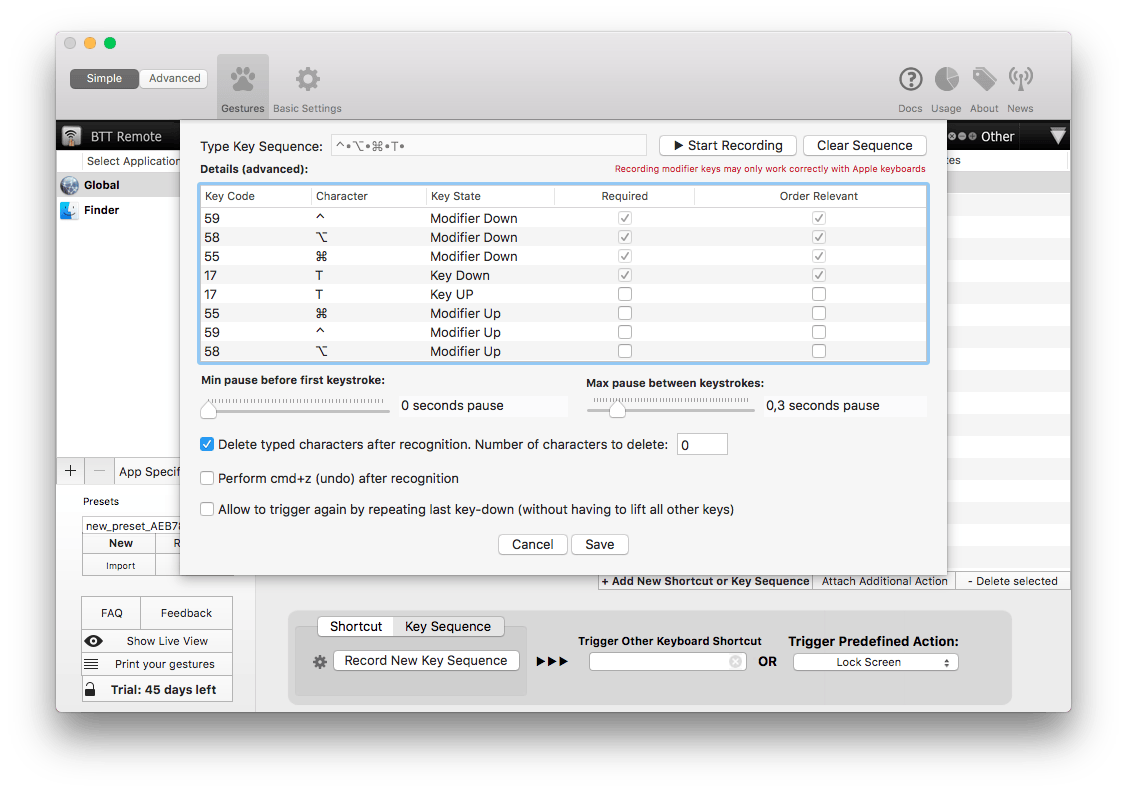This screenshot has height=792, width=1127.
Task: Click Start Recording button
Action: (727, 145)
